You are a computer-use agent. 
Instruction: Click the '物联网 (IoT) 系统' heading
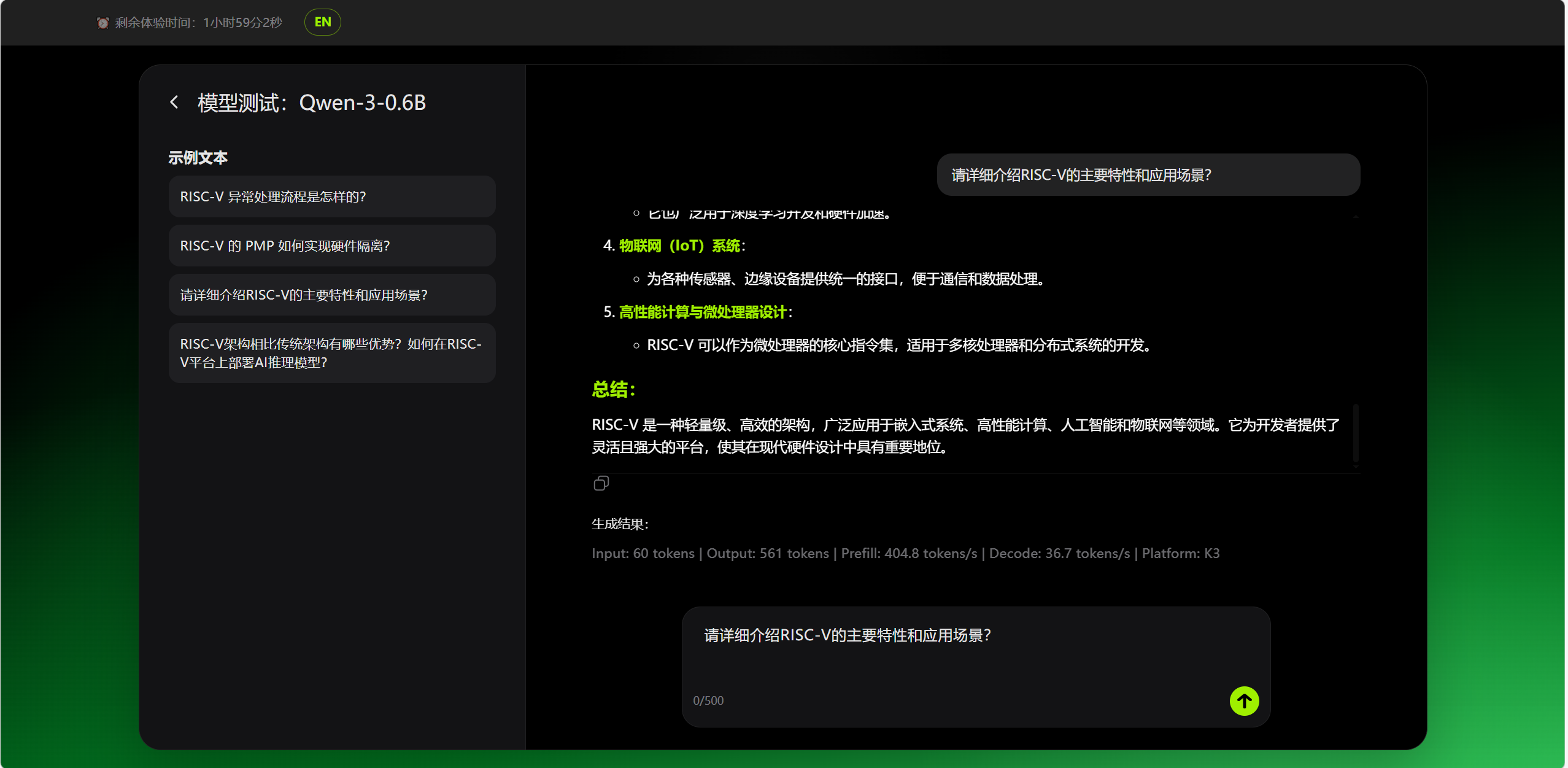click(x=680, y=246)
